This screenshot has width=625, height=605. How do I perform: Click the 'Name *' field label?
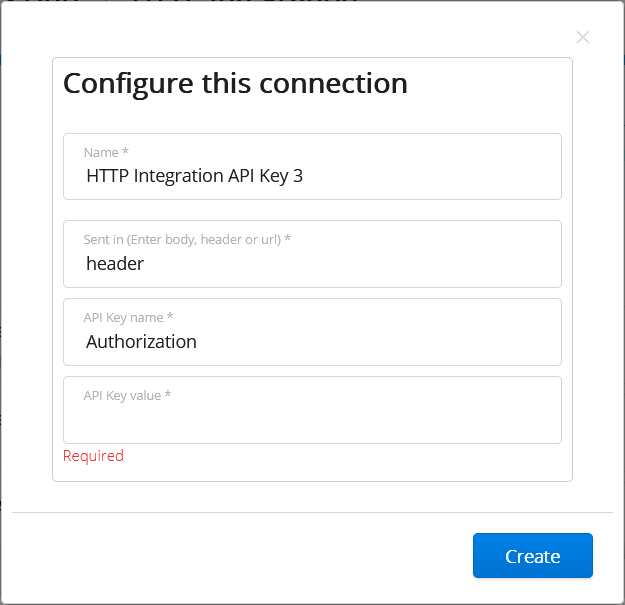106,153
